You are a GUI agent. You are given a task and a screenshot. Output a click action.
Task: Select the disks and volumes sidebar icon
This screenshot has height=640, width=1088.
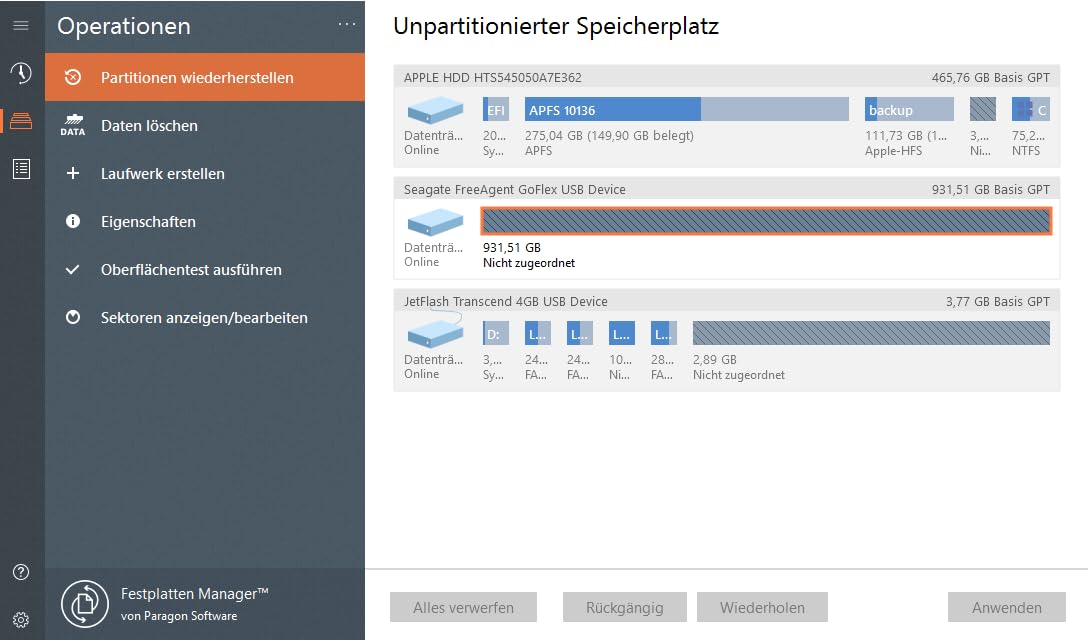click(x=21, y=121)
